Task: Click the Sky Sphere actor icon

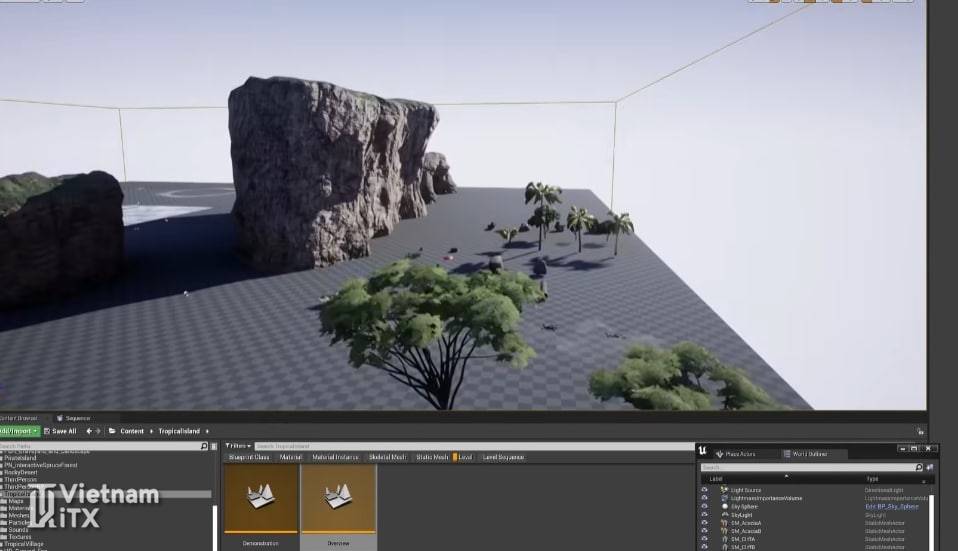Action: pos(725,506)
